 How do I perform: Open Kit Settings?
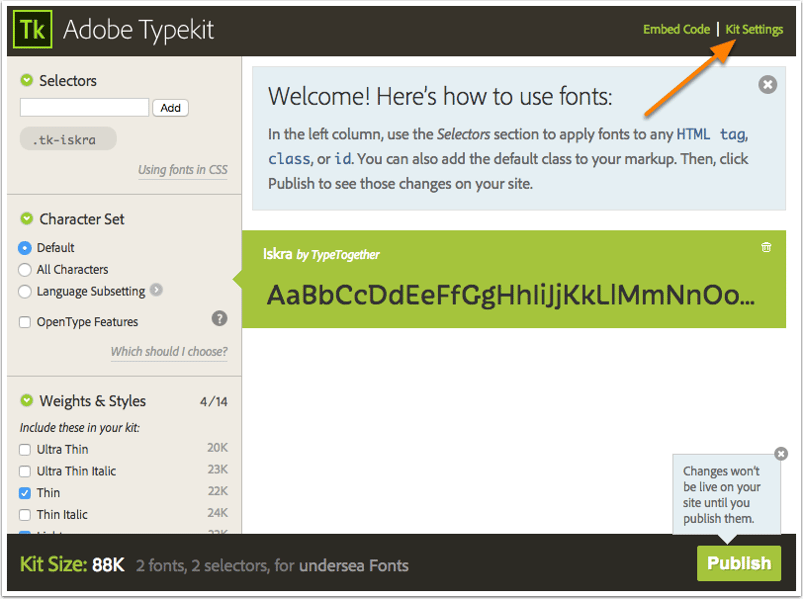pos(754,30)
